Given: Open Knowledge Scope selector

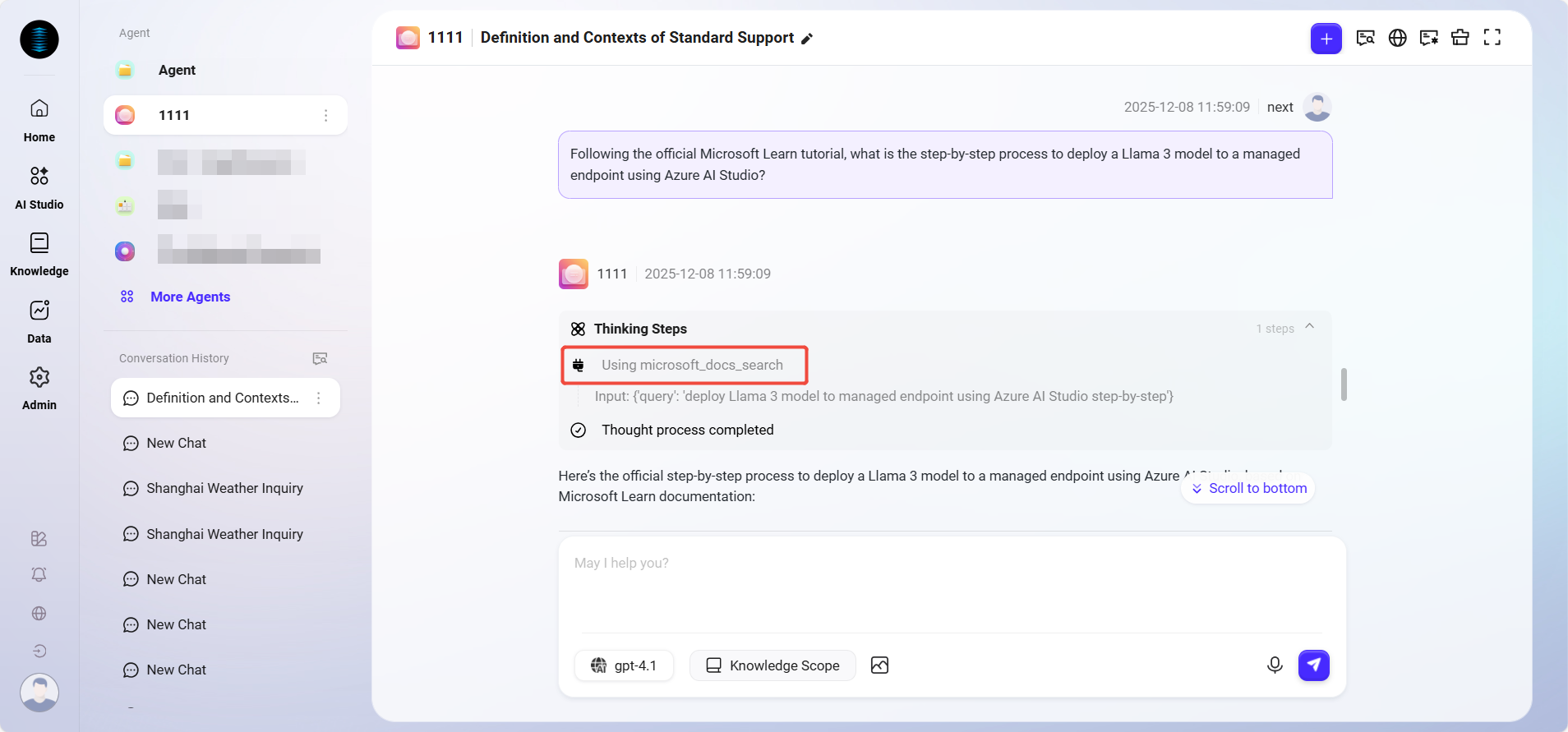Looking at the screenshot, I should (772, 665).
